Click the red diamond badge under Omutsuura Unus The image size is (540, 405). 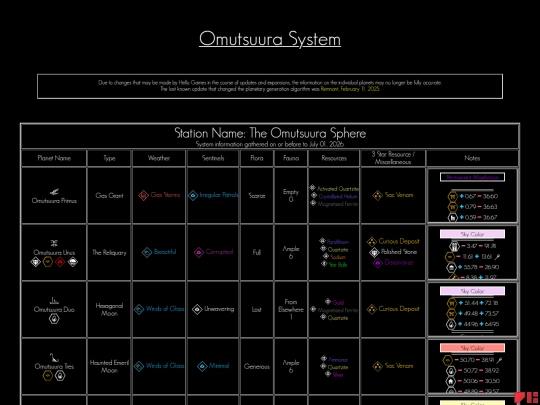pyautogui.click(x=60, y=262)
